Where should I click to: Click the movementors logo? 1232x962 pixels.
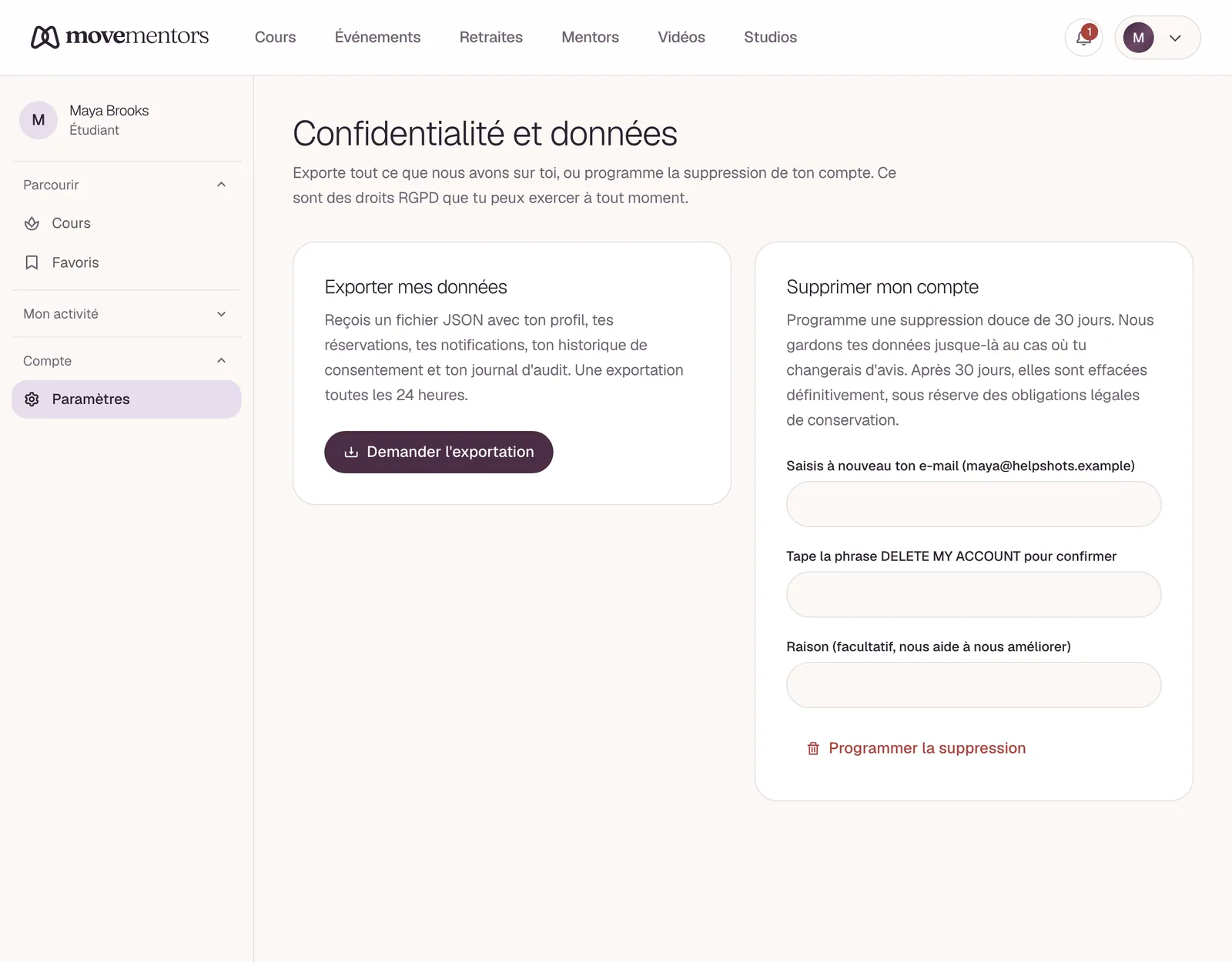click(119, 36)
